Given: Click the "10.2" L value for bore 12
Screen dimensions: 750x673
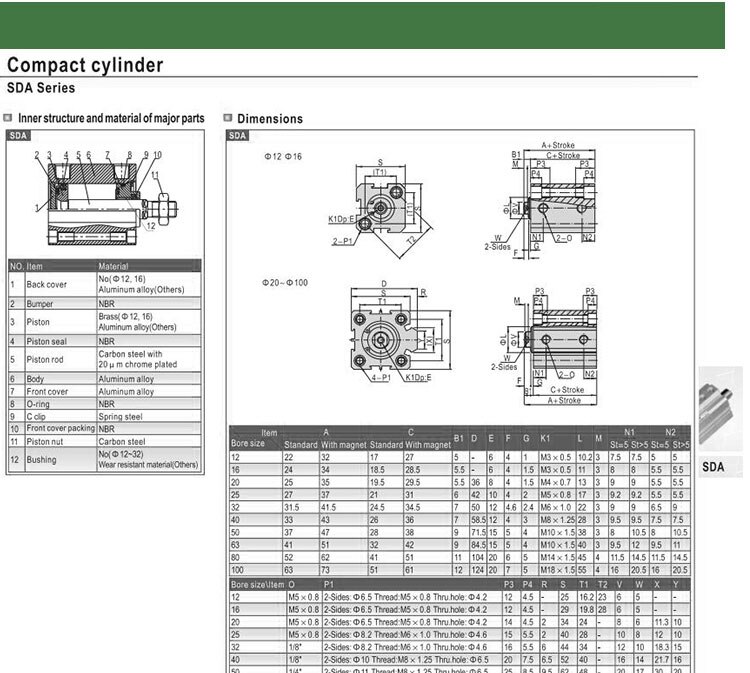Looking at the screenshot, I should 585,457.
